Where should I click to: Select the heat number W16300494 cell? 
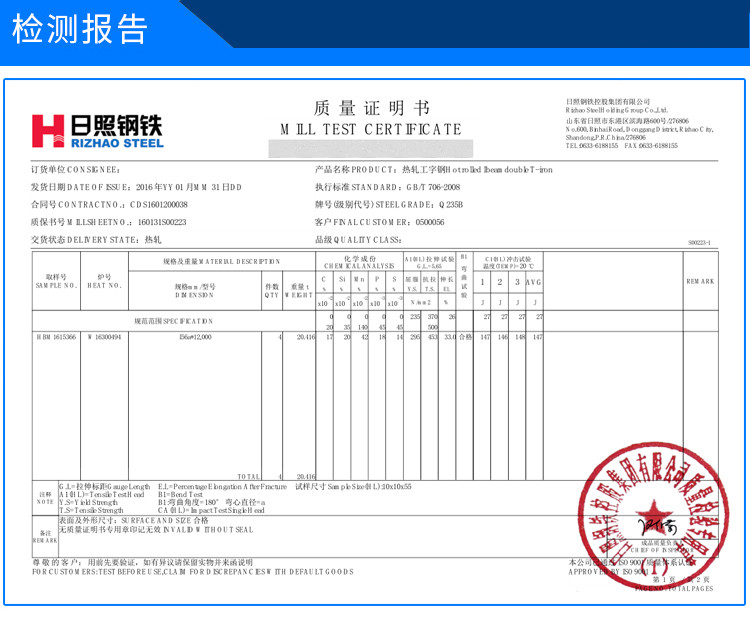click(x=104, y=338)
